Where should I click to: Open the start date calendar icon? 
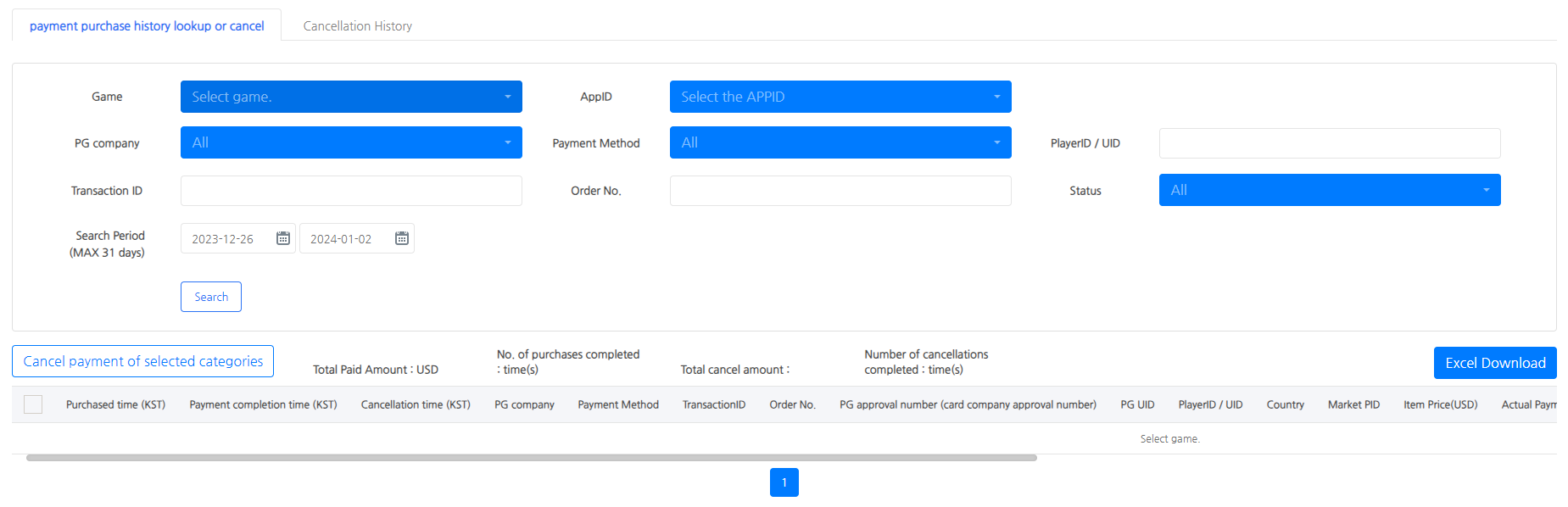[x=283, y=238]
